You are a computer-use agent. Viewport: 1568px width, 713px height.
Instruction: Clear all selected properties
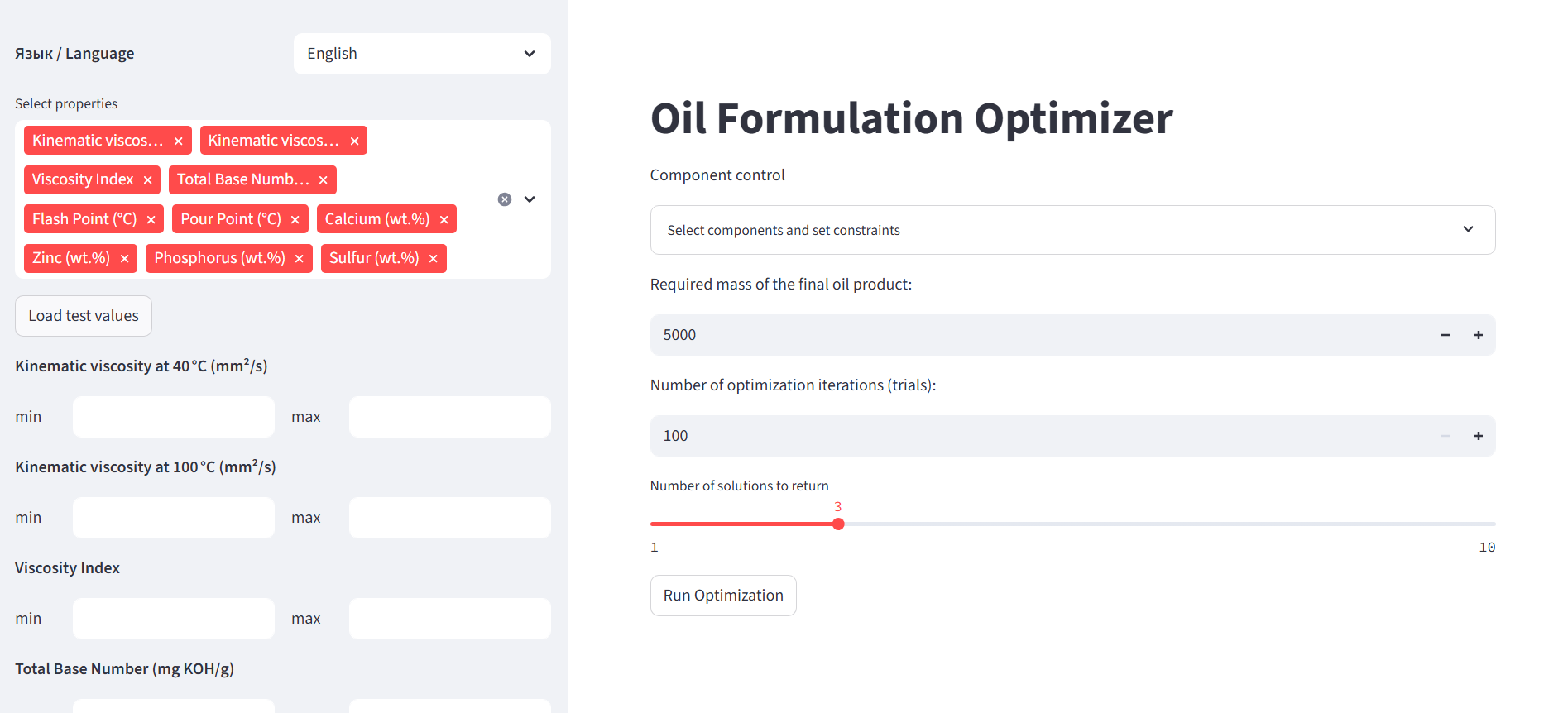[505, 199]
